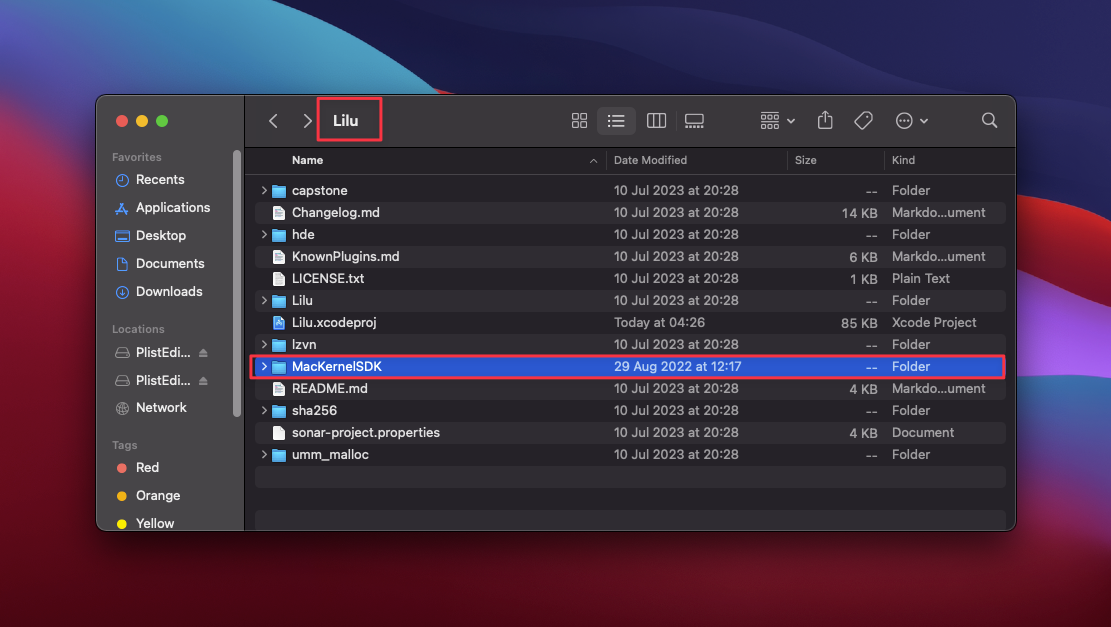Select the Changelog.md file icon
1111x627 pixels.
278,213
